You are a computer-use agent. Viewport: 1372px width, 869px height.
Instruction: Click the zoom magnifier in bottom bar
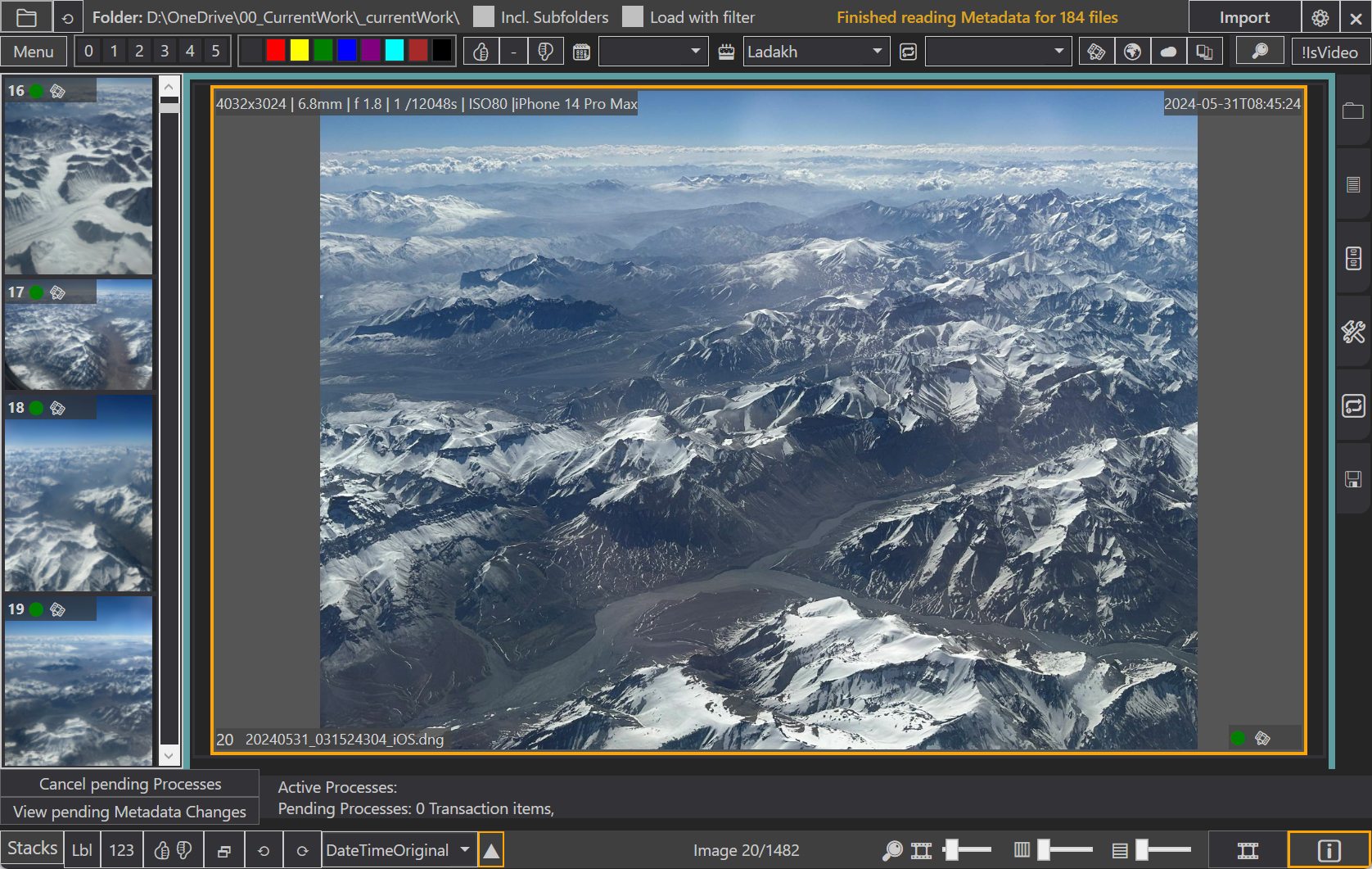pyautogui.click(x=892, y=850)
